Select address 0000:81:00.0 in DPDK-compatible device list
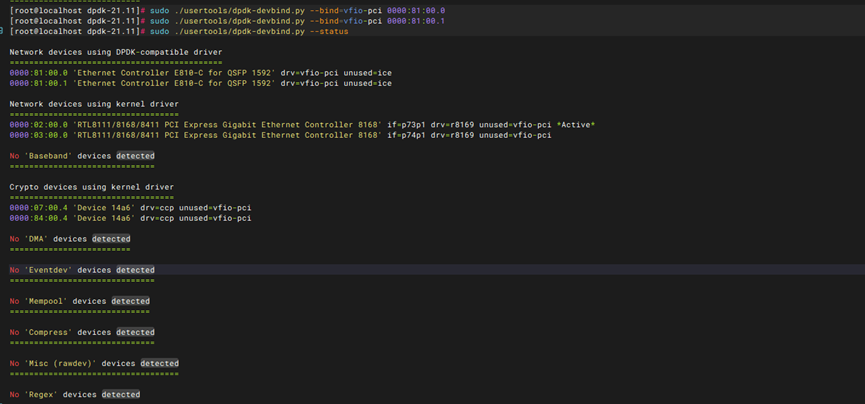The height and width of the screenshot is (404, 865). [39, 73]
